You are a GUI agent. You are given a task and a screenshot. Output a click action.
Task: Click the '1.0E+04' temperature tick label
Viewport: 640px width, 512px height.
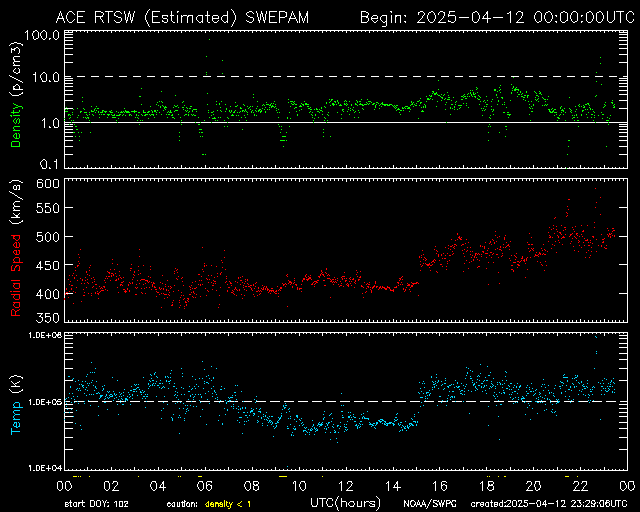coord(45,467)
